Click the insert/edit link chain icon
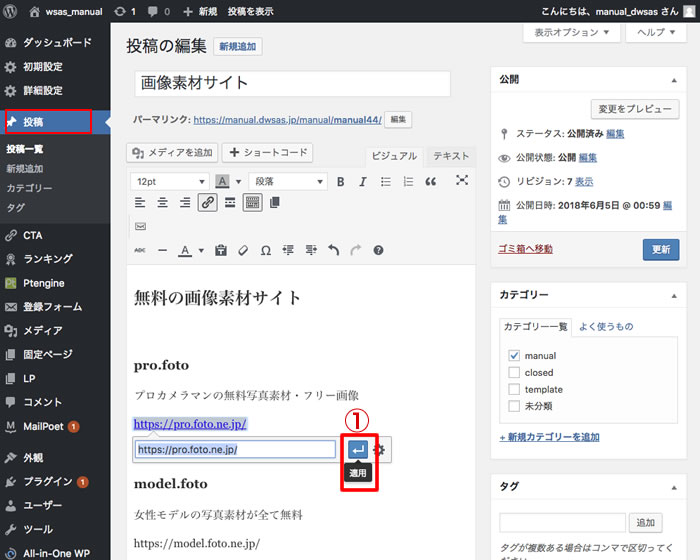Image resolution: width=700 pixels, height=560 pixels. (x=208, y=203)
